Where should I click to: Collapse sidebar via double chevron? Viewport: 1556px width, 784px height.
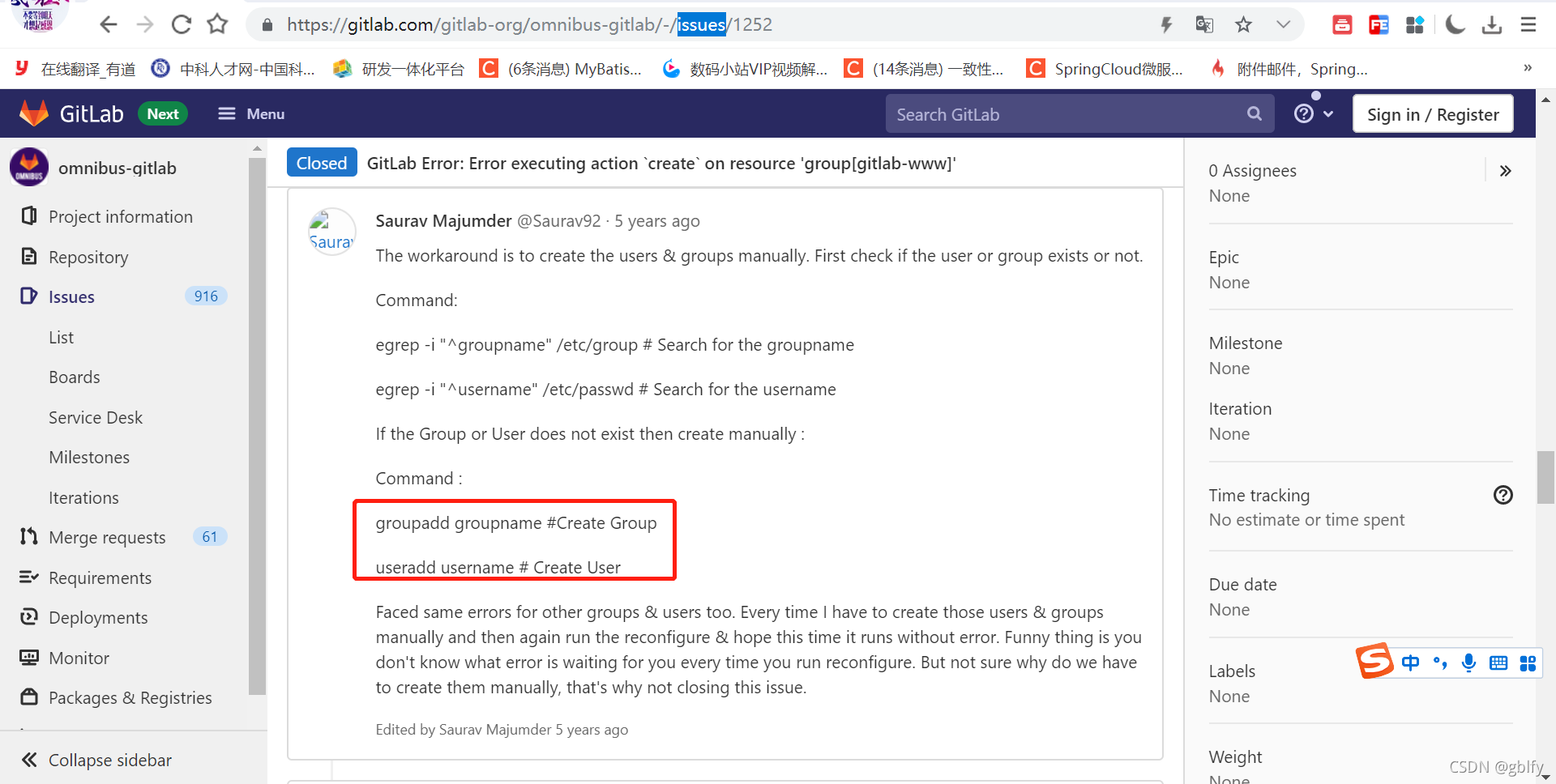[x=29, y=760]
